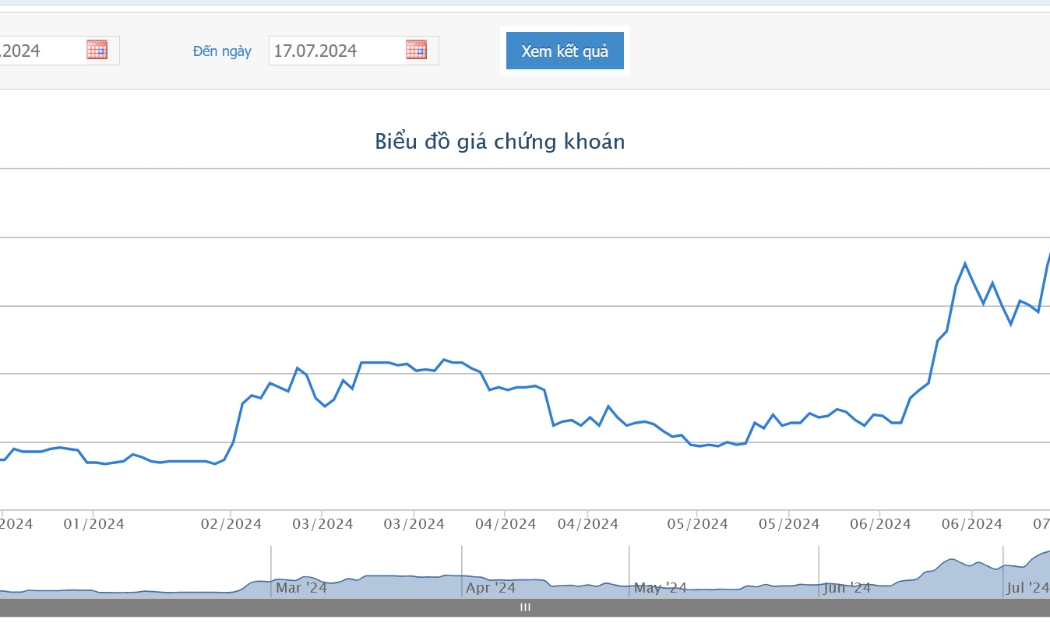This screenshot has width=1050, height=630.
Task: Click the chart title Biểu đồ giá chứng khoán
Action: coord(500,141)
